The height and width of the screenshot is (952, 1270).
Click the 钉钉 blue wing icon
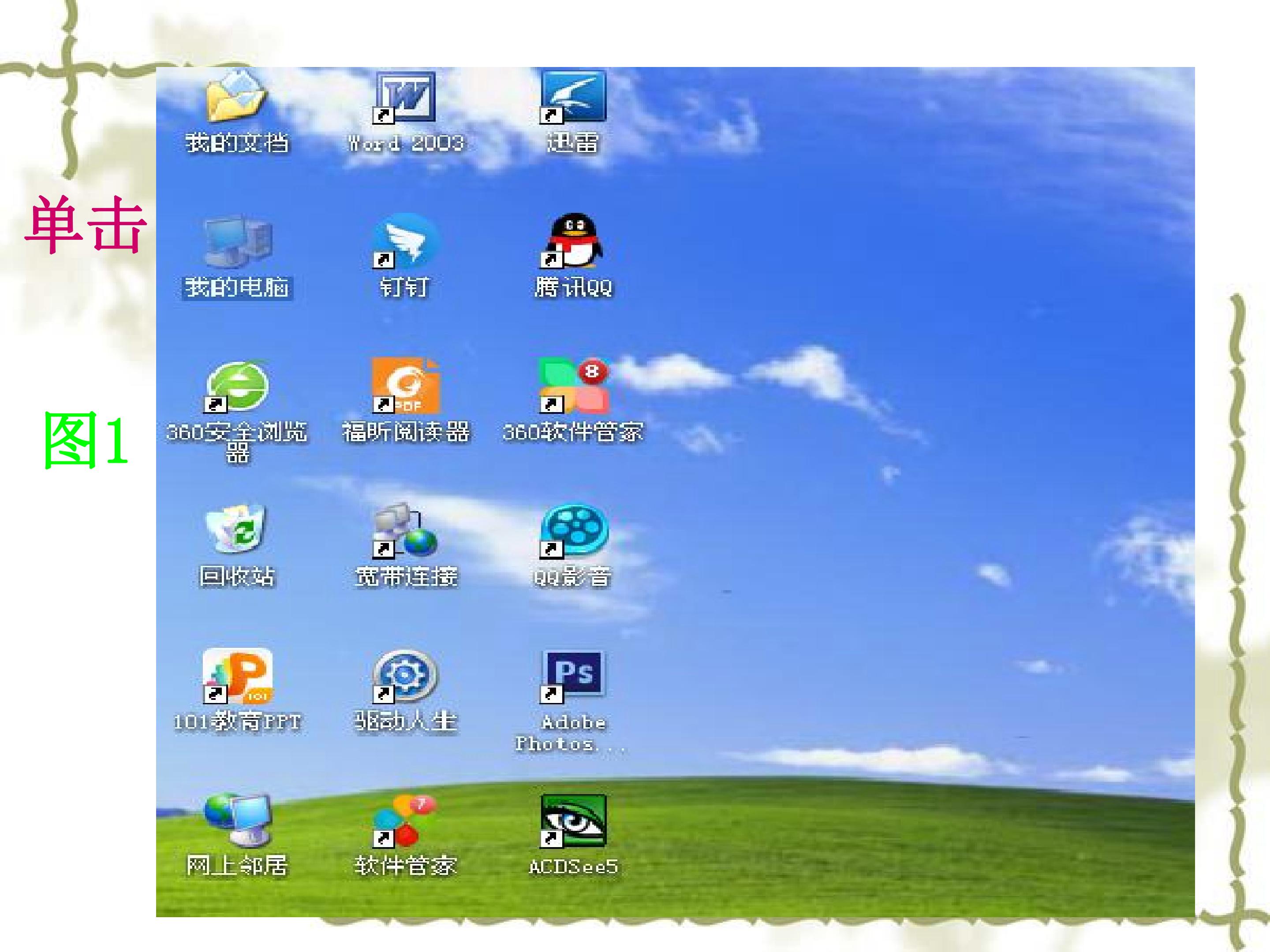coord(405,242)
